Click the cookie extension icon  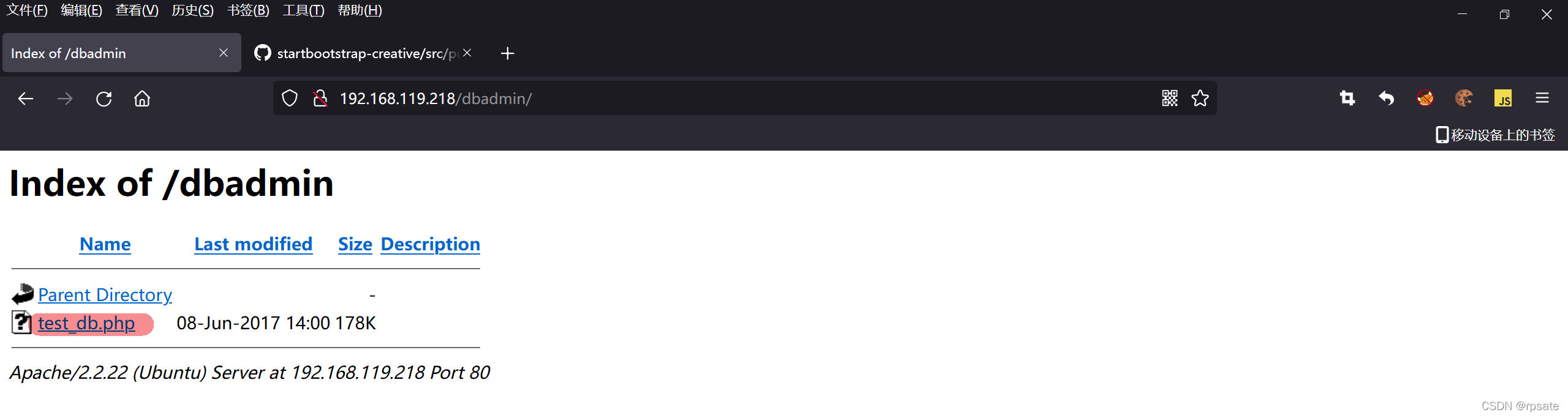click(1464, 98)
